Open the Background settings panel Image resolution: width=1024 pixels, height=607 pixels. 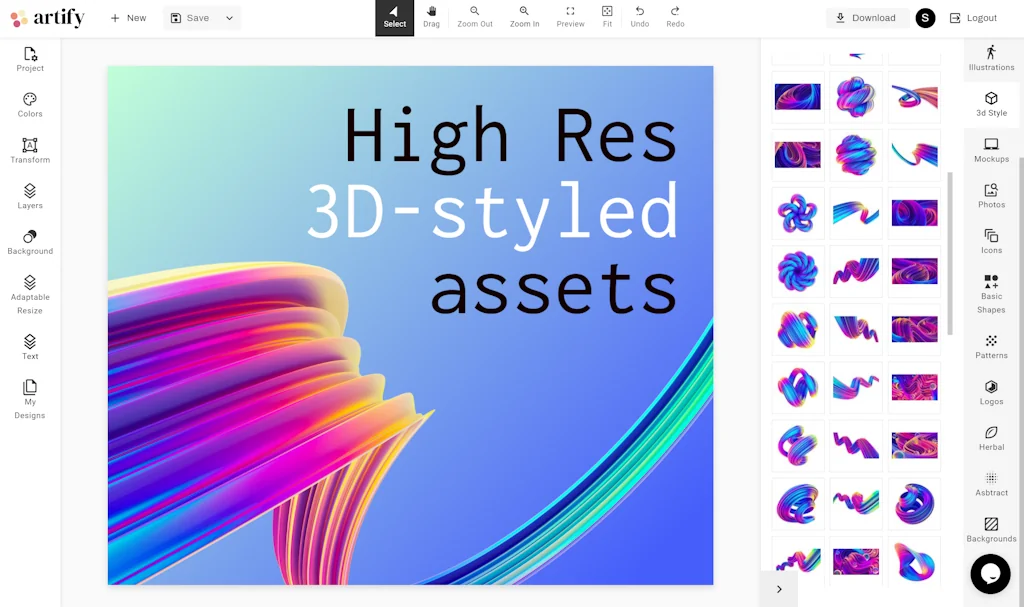pos(30,242)
